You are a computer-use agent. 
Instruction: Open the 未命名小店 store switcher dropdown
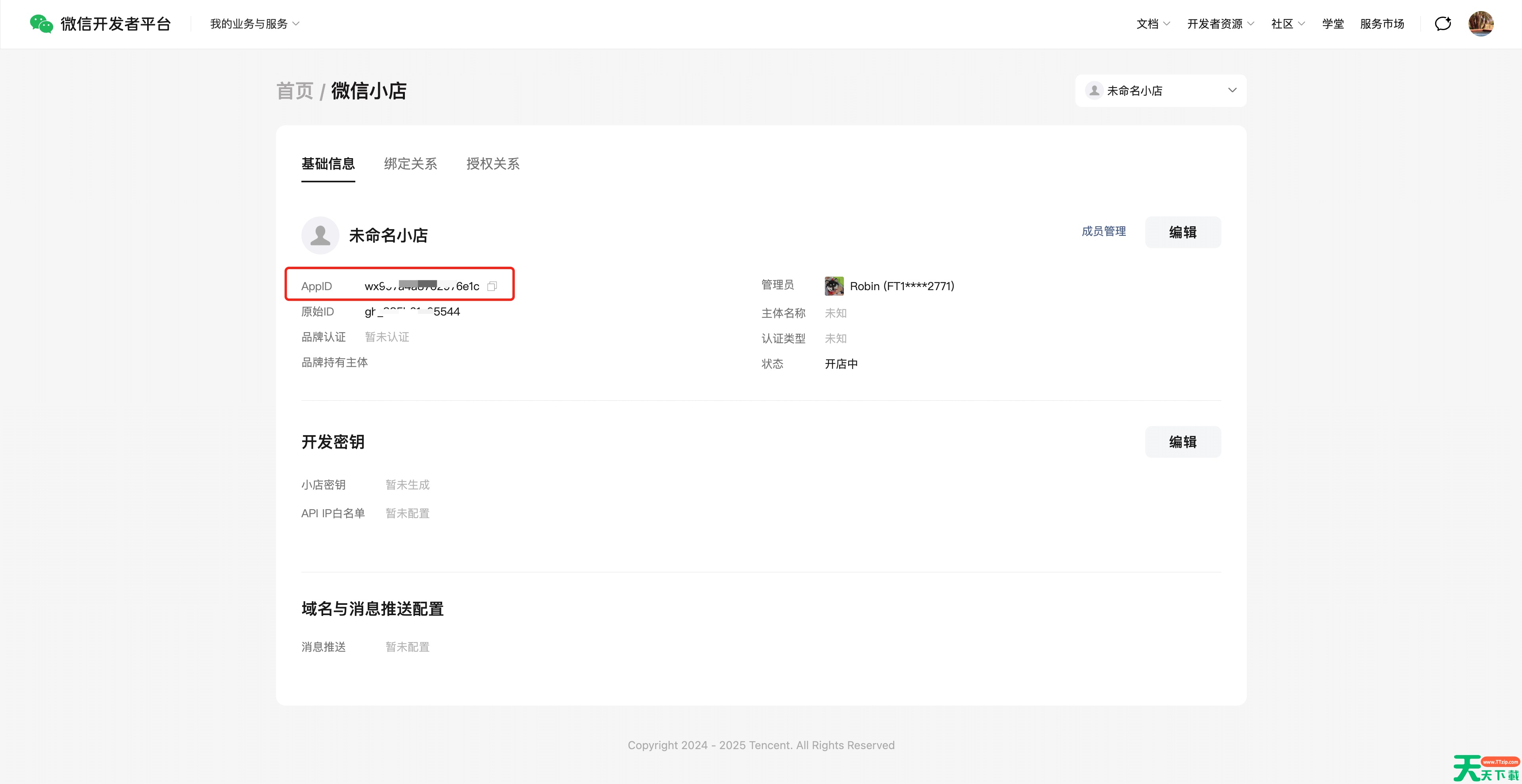click(x=1233, y=90)
